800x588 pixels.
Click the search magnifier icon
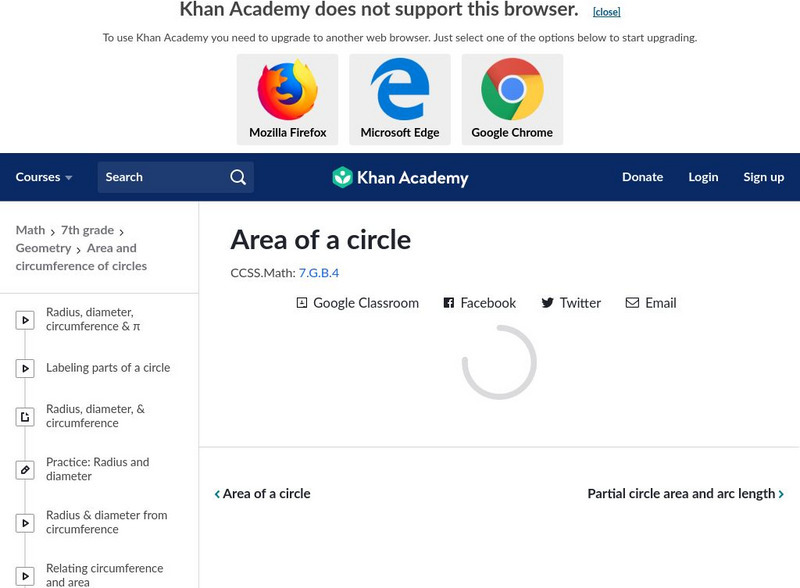click(x=238, y=177)
